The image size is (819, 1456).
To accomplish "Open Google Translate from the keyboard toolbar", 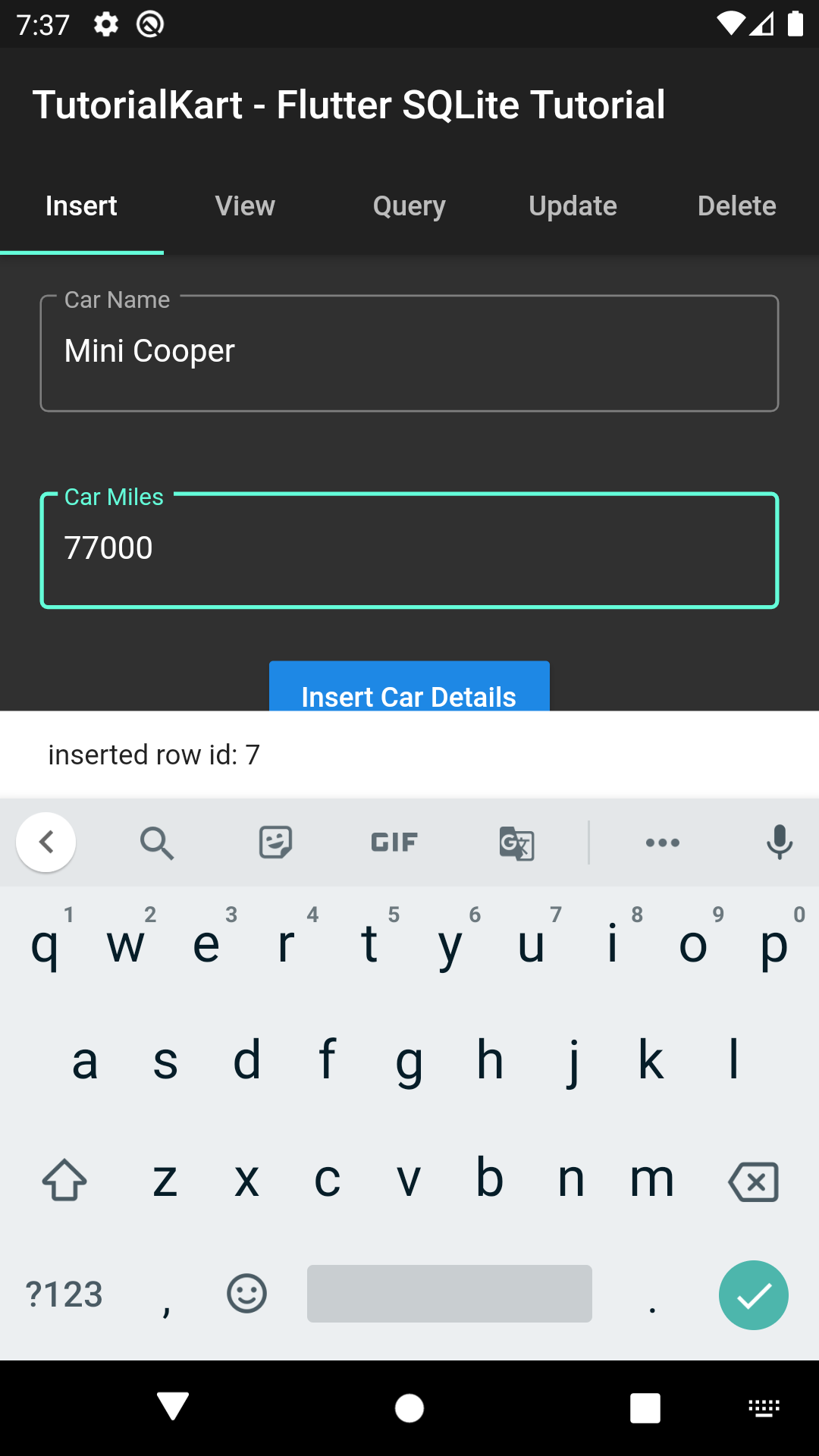I will click(516, 842).
